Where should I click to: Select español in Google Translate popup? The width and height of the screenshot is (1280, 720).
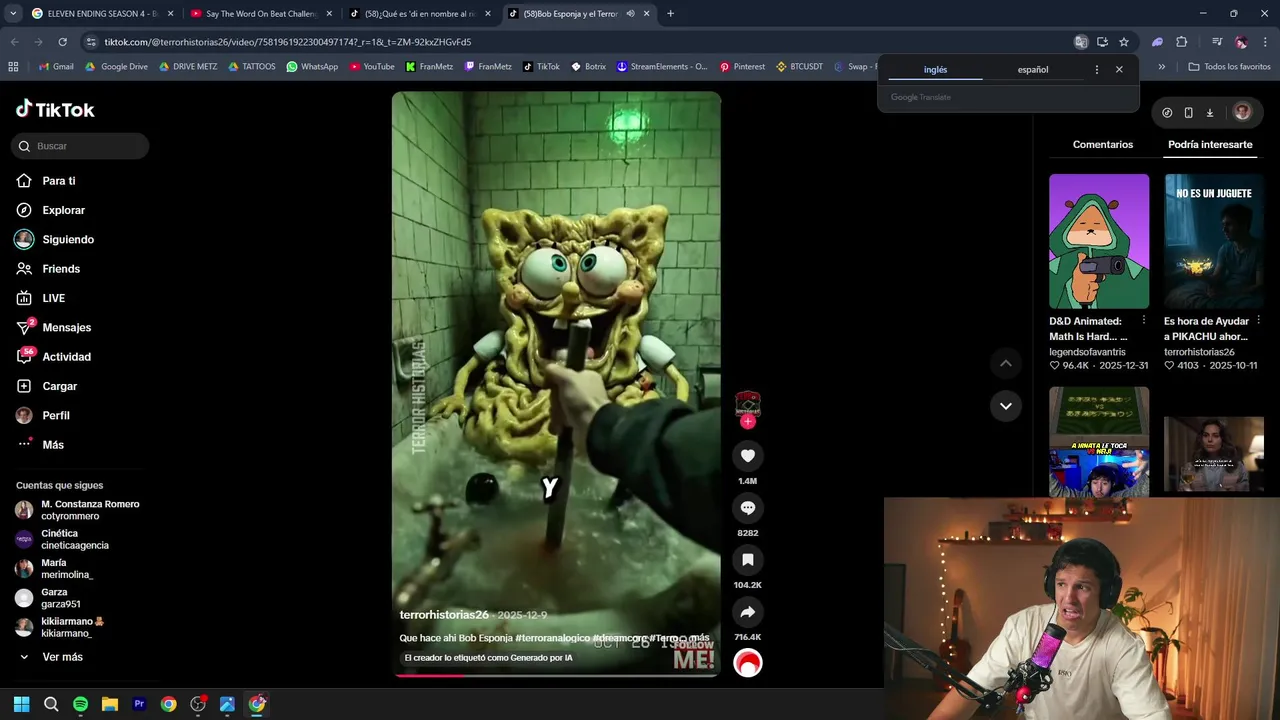click(x=1033, y=70)
